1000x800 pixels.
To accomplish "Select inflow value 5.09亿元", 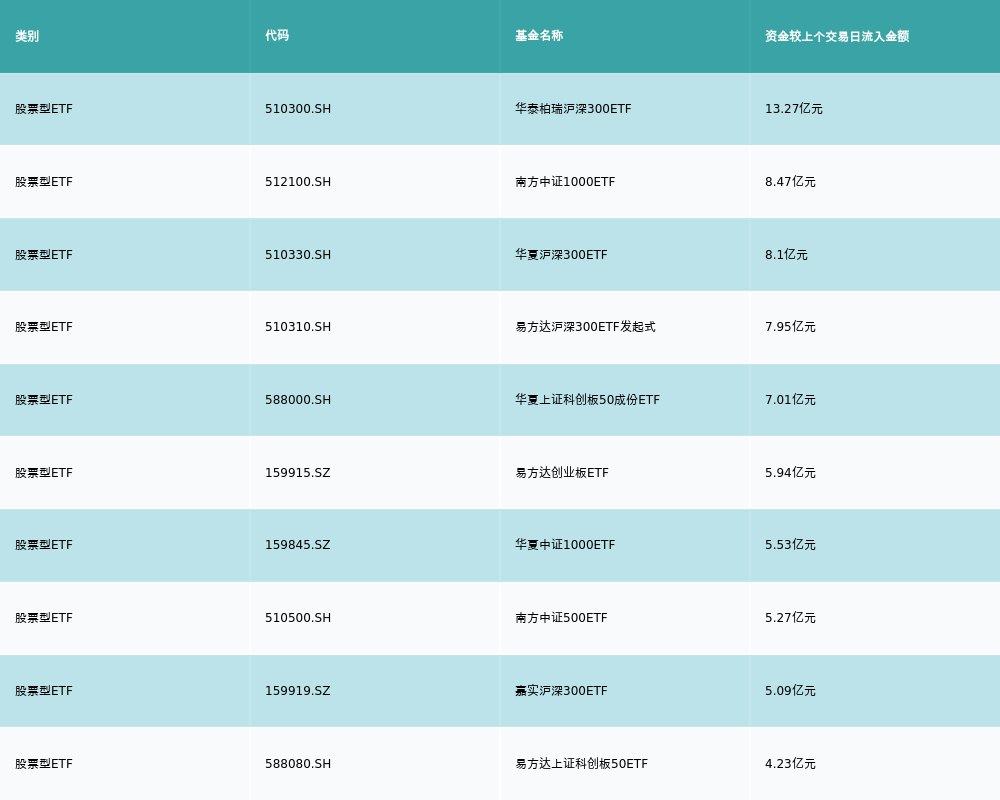I will (x=790, y=691).
